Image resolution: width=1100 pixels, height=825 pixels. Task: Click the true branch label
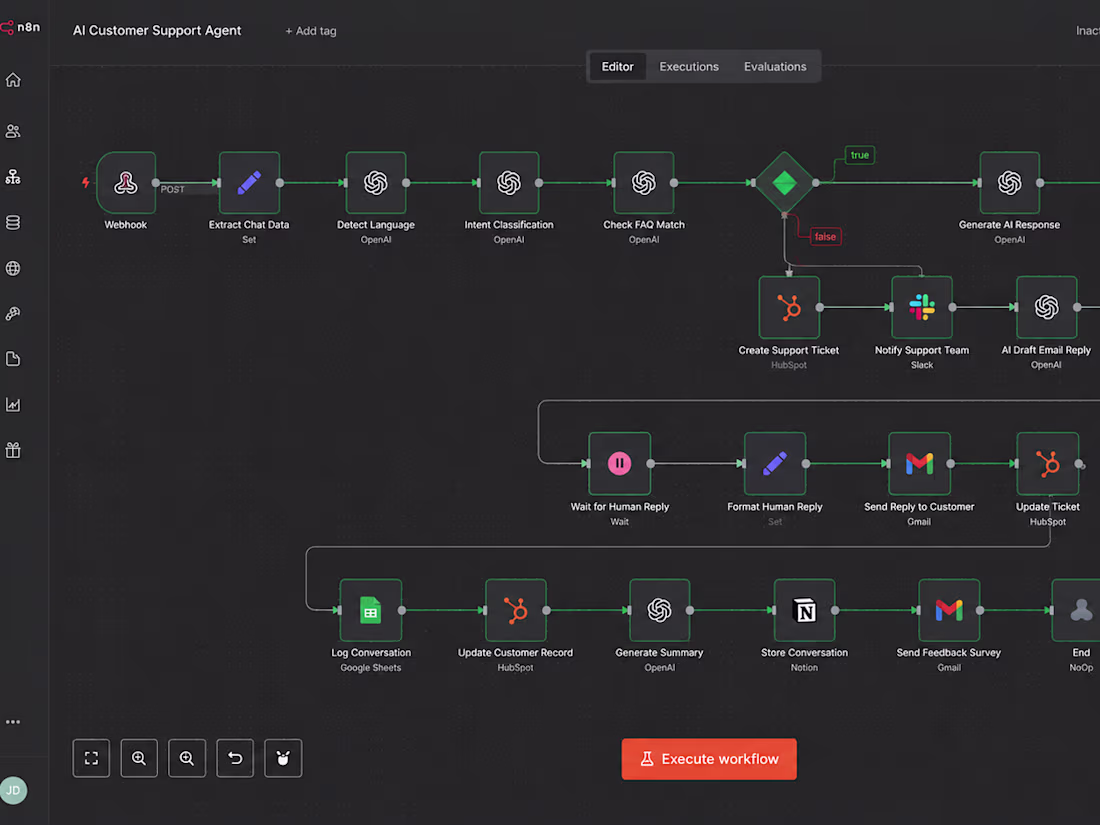tap(860, 155)
